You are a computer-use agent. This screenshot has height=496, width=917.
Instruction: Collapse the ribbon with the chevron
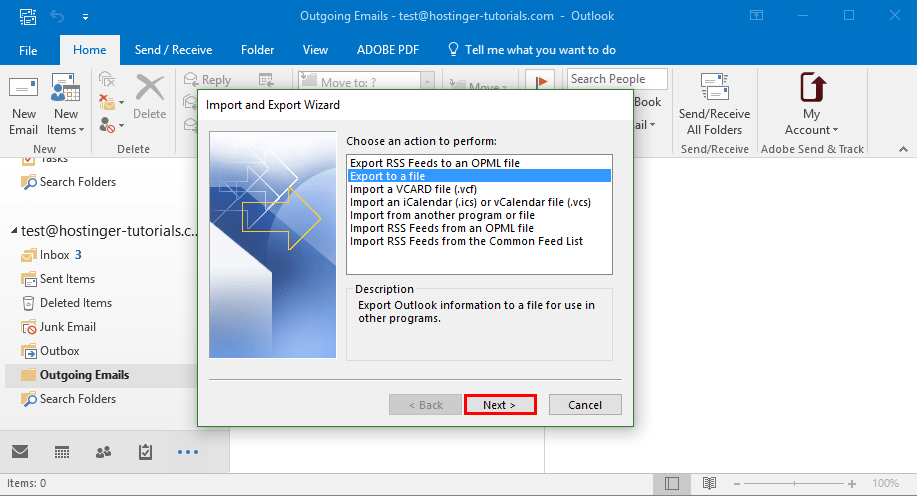click(903, 149)
